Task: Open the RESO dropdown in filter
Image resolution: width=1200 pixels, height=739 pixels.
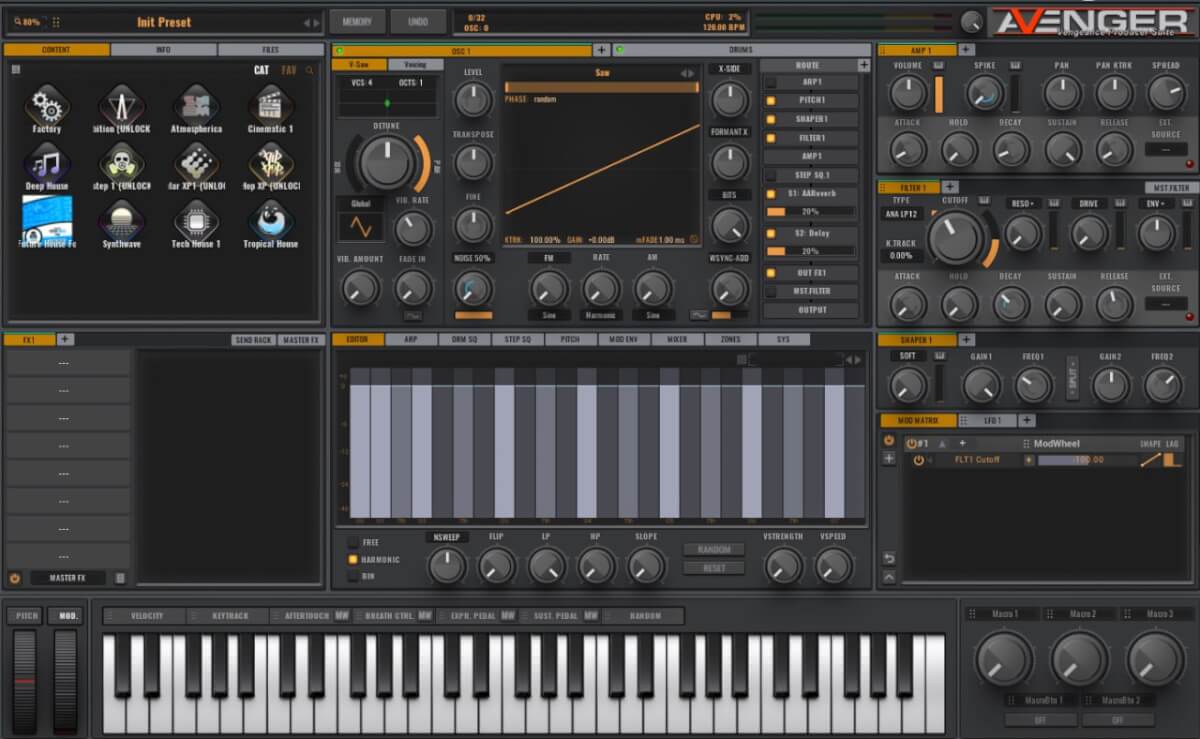Action: pyautogui.click(x=1022, y=203)
